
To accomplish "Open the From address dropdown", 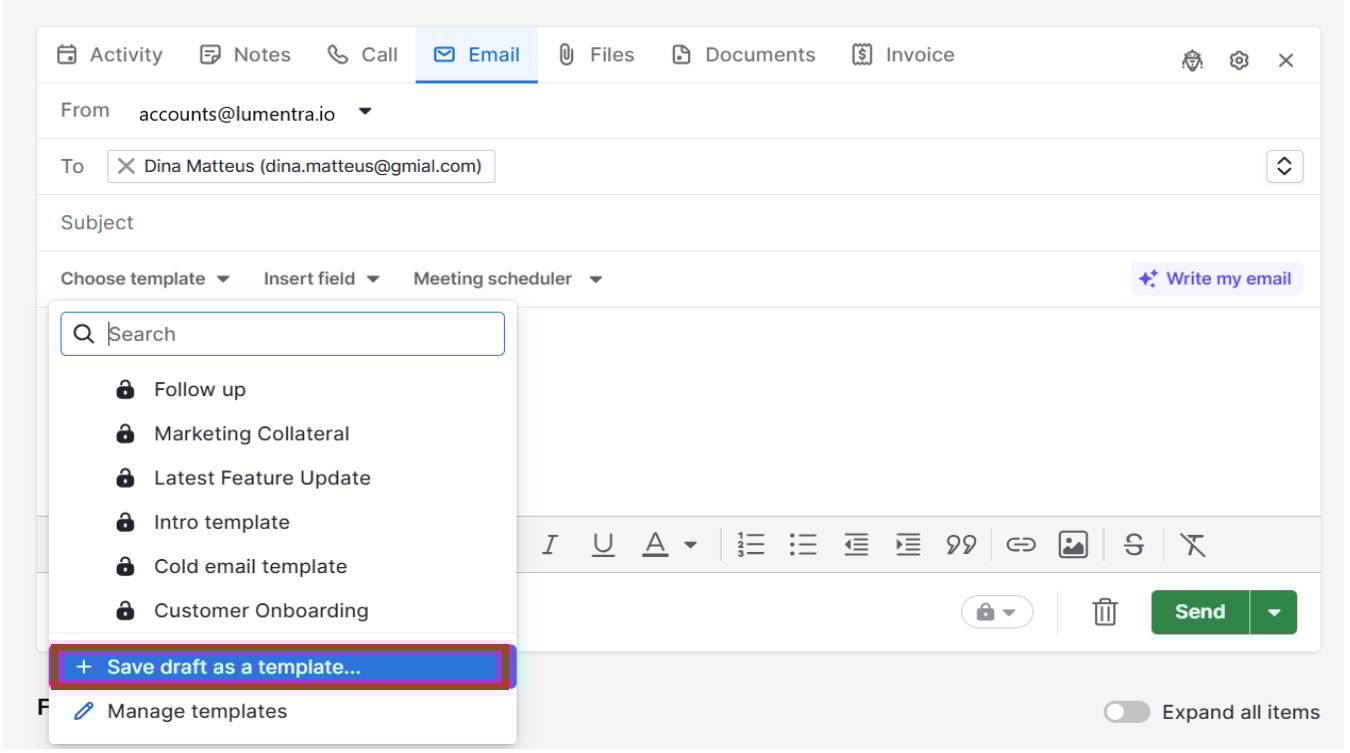I will [366, 112].
